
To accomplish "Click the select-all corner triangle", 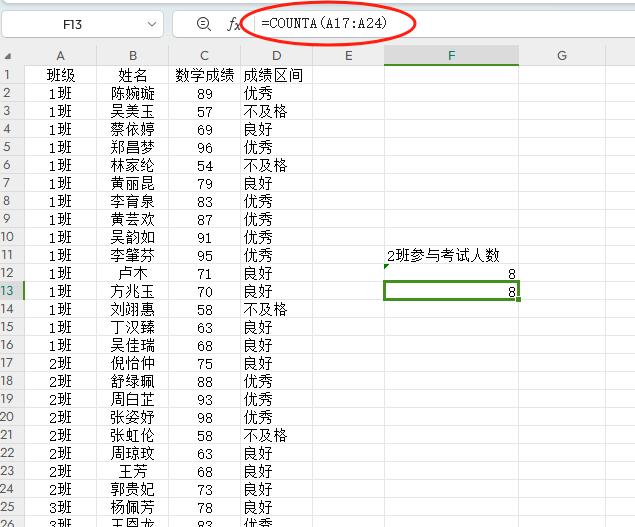I will pos(8,56).
